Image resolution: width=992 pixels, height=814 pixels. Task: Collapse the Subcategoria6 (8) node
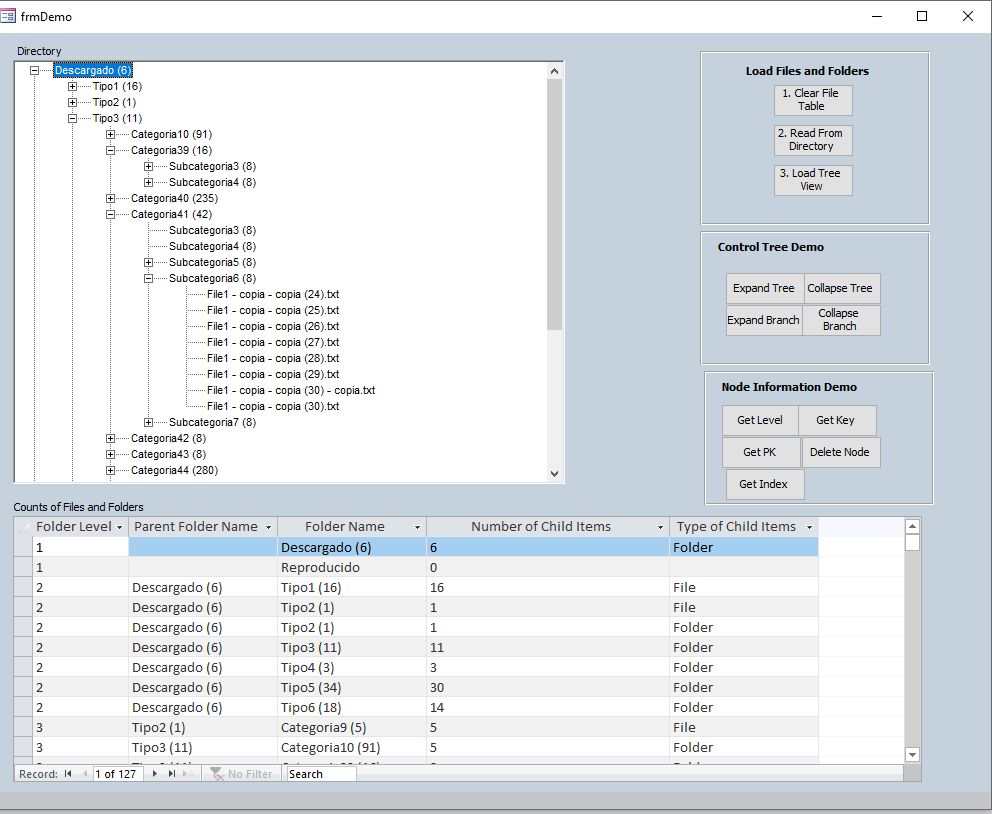[148, 278]
